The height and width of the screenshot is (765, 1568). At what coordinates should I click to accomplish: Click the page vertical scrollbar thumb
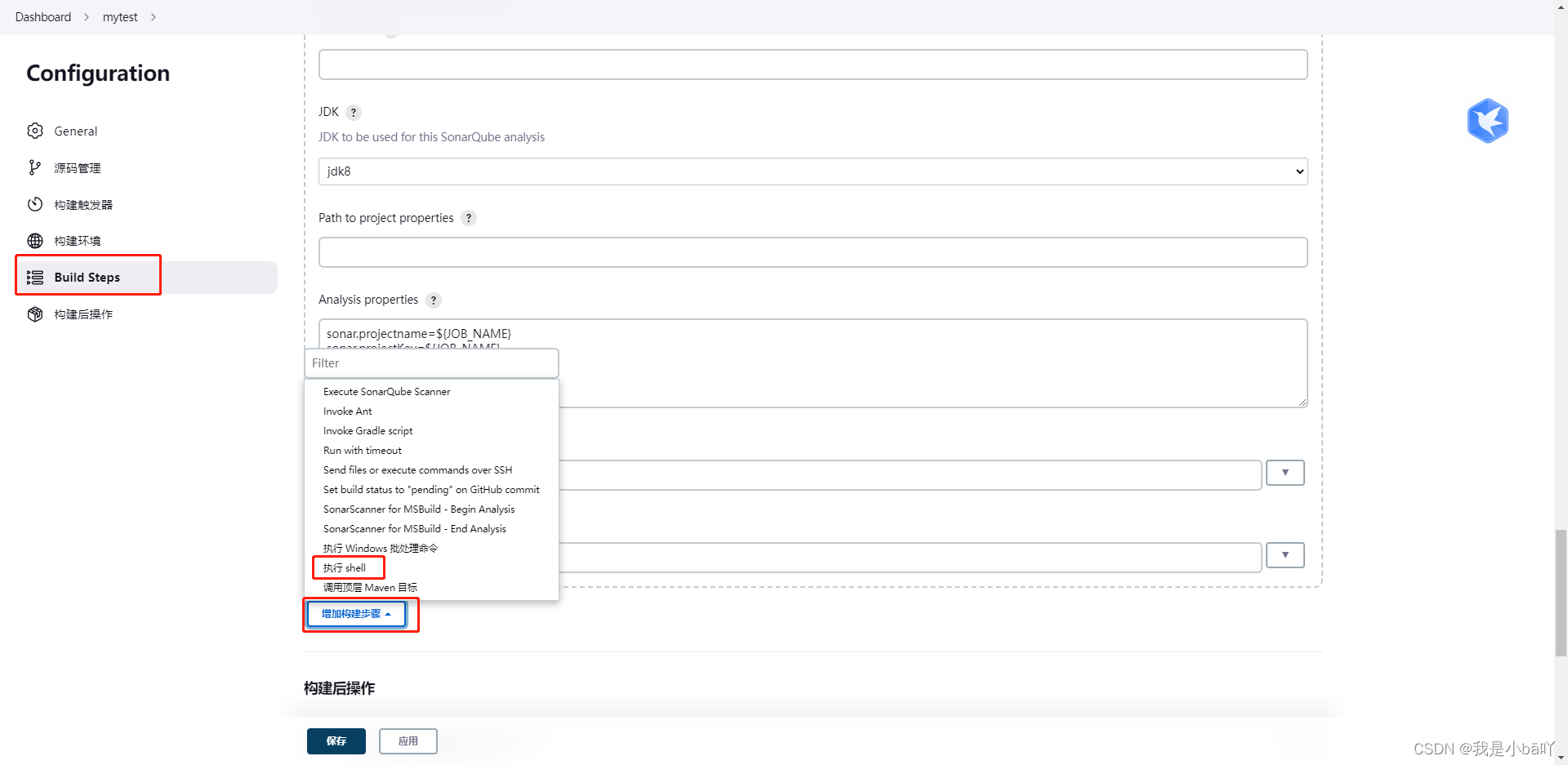[x=1561, y=593]
